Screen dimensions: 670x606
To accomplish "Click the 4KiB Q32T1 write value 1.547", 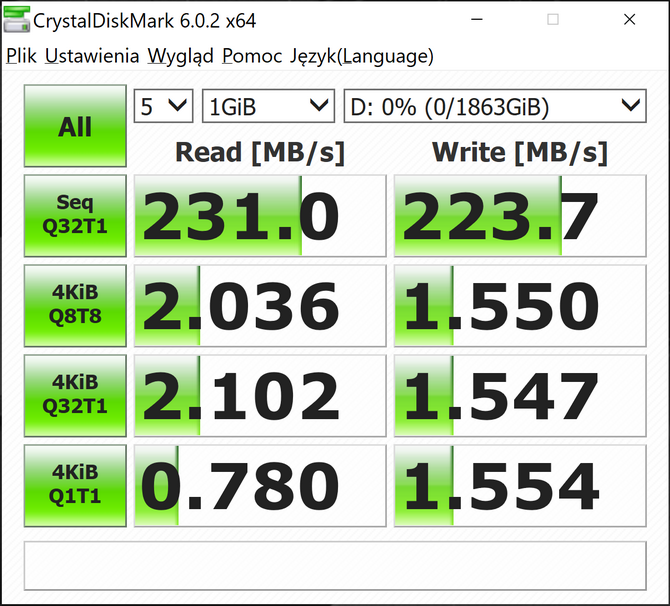I will (x=520, y=396).
